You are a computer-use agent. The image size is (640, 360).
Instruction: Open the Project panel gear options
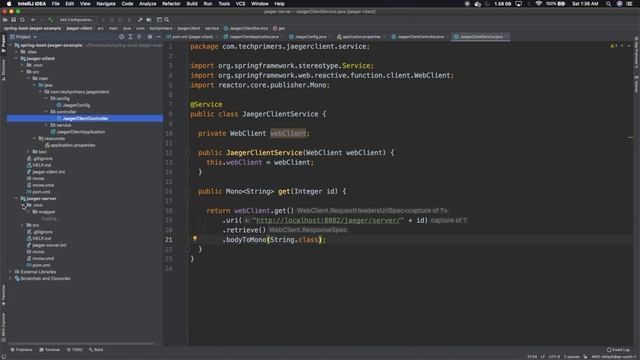tap(150, 37)
